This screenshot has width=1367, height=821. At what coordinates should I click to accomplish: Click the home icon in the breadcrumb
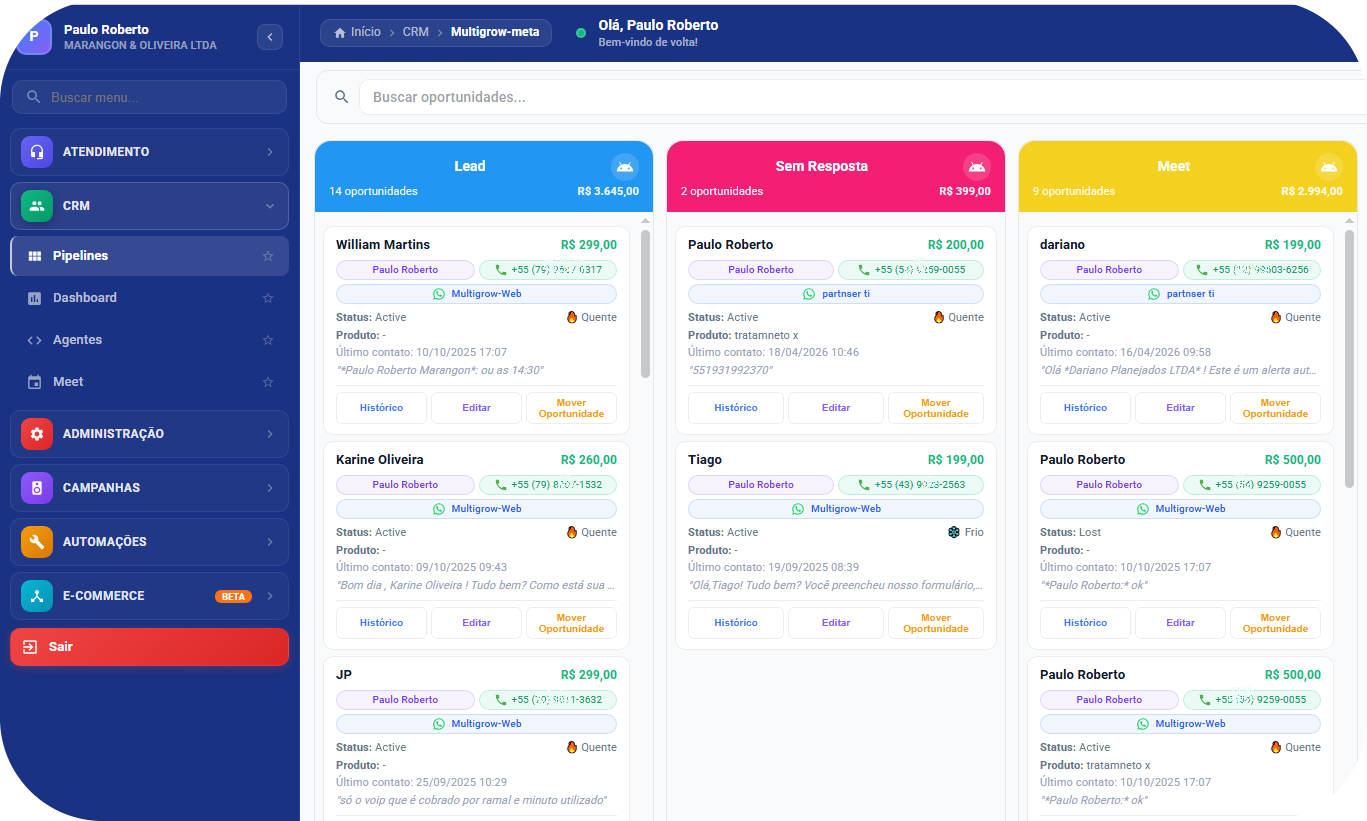pos(340,32)
